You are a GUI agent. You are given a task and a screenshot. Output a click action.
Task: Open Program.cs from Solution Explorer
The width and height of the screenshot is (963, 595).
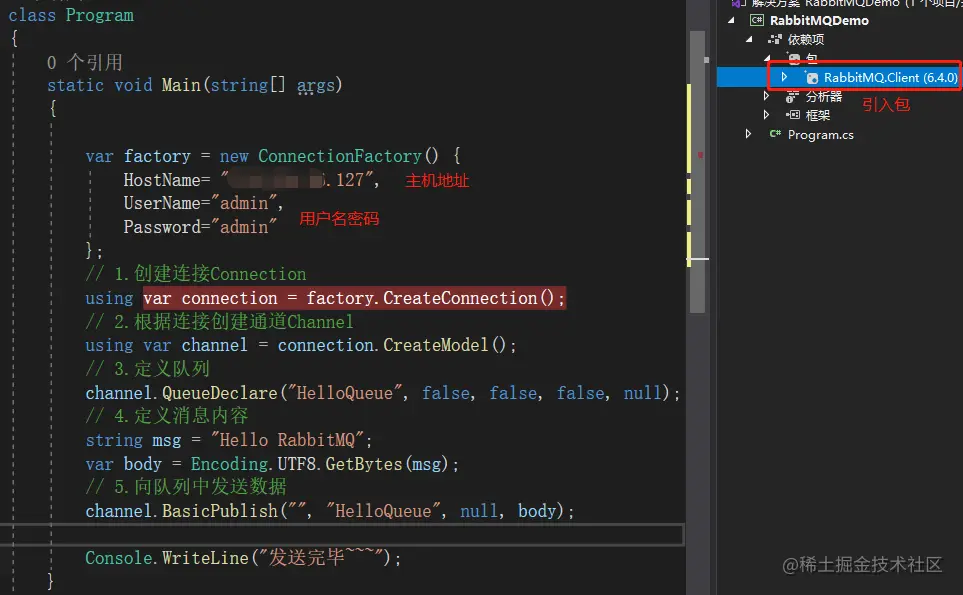pyautogui.click(x=821, y=134)
